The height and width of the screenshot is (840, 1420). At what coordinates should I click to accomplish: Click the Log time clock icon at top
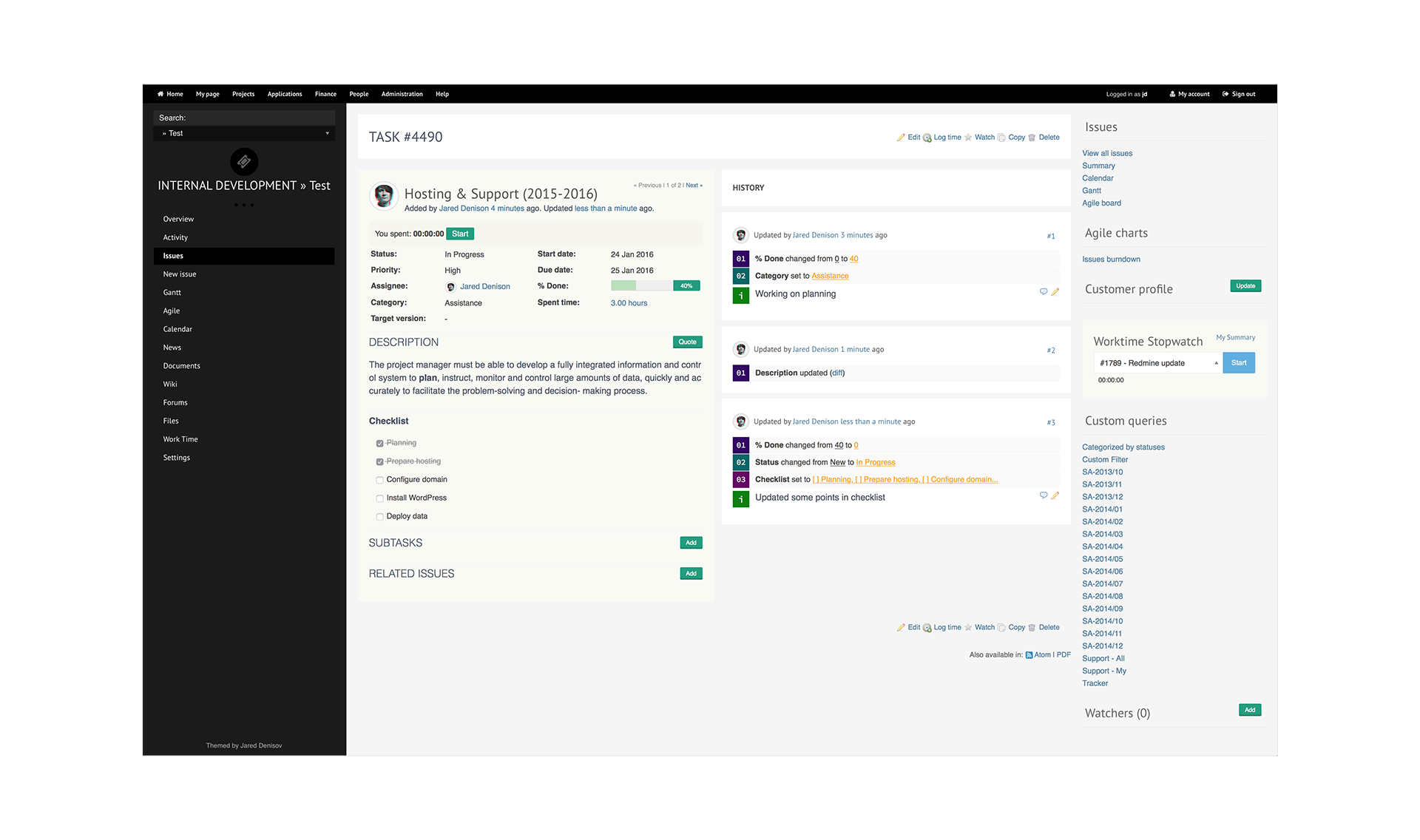[x=927, y=138]
